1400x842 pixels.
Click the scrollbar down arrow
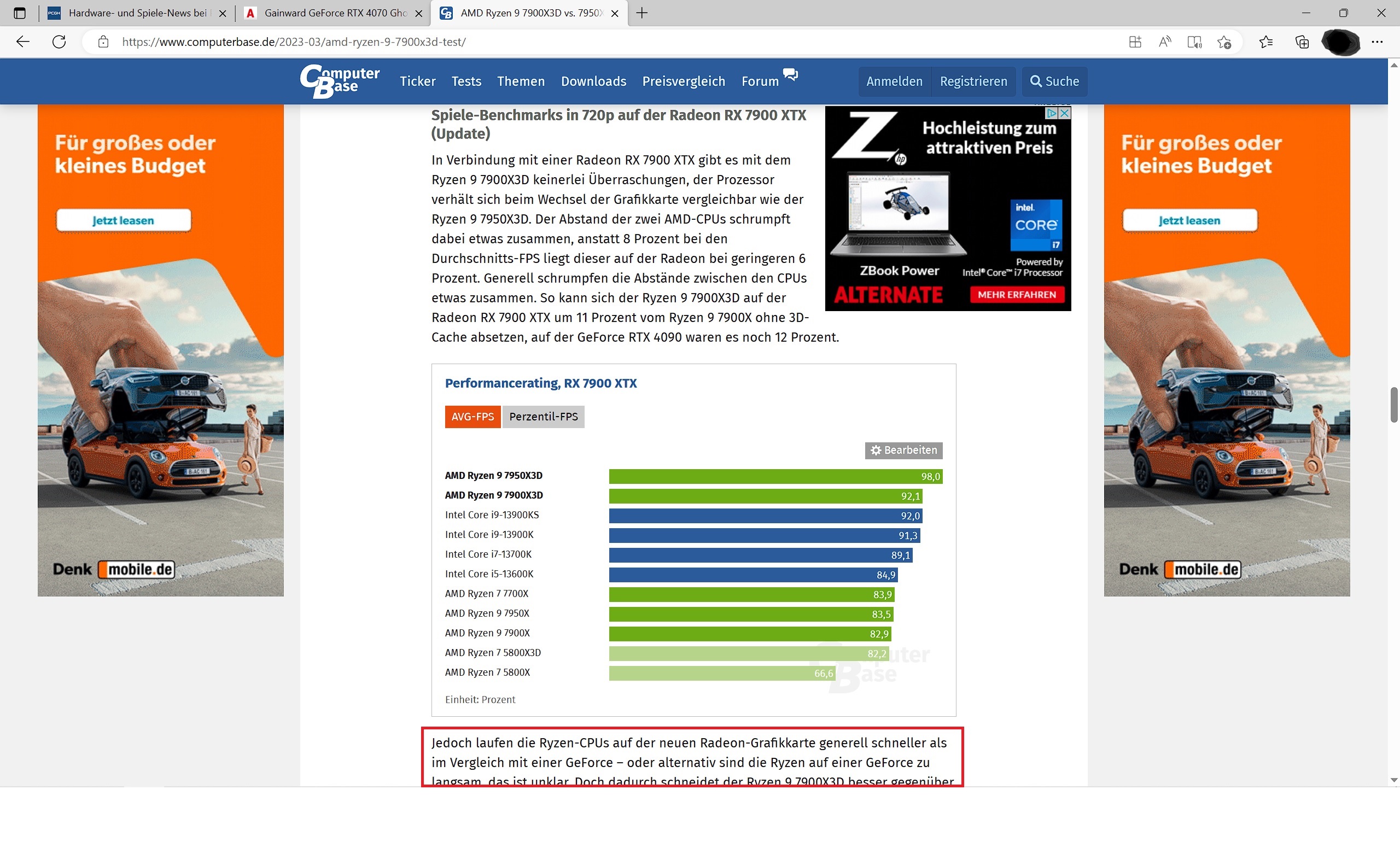pyautogui.click(x=1394, y=780)
